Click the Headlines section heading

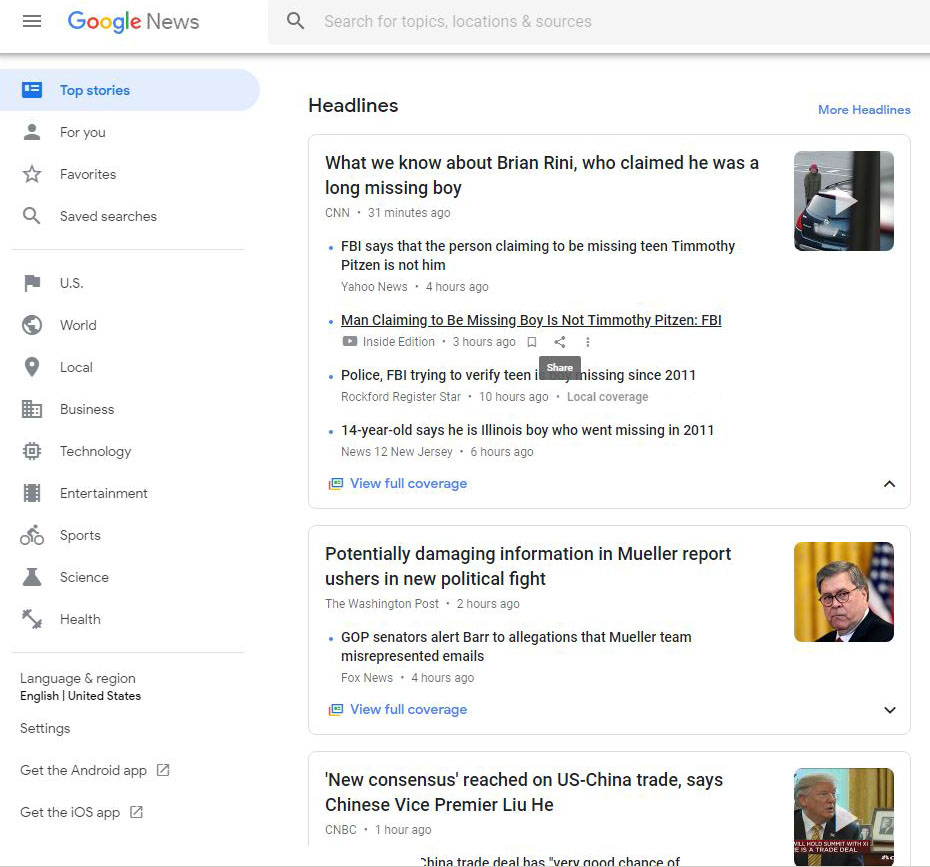(353, 106)
